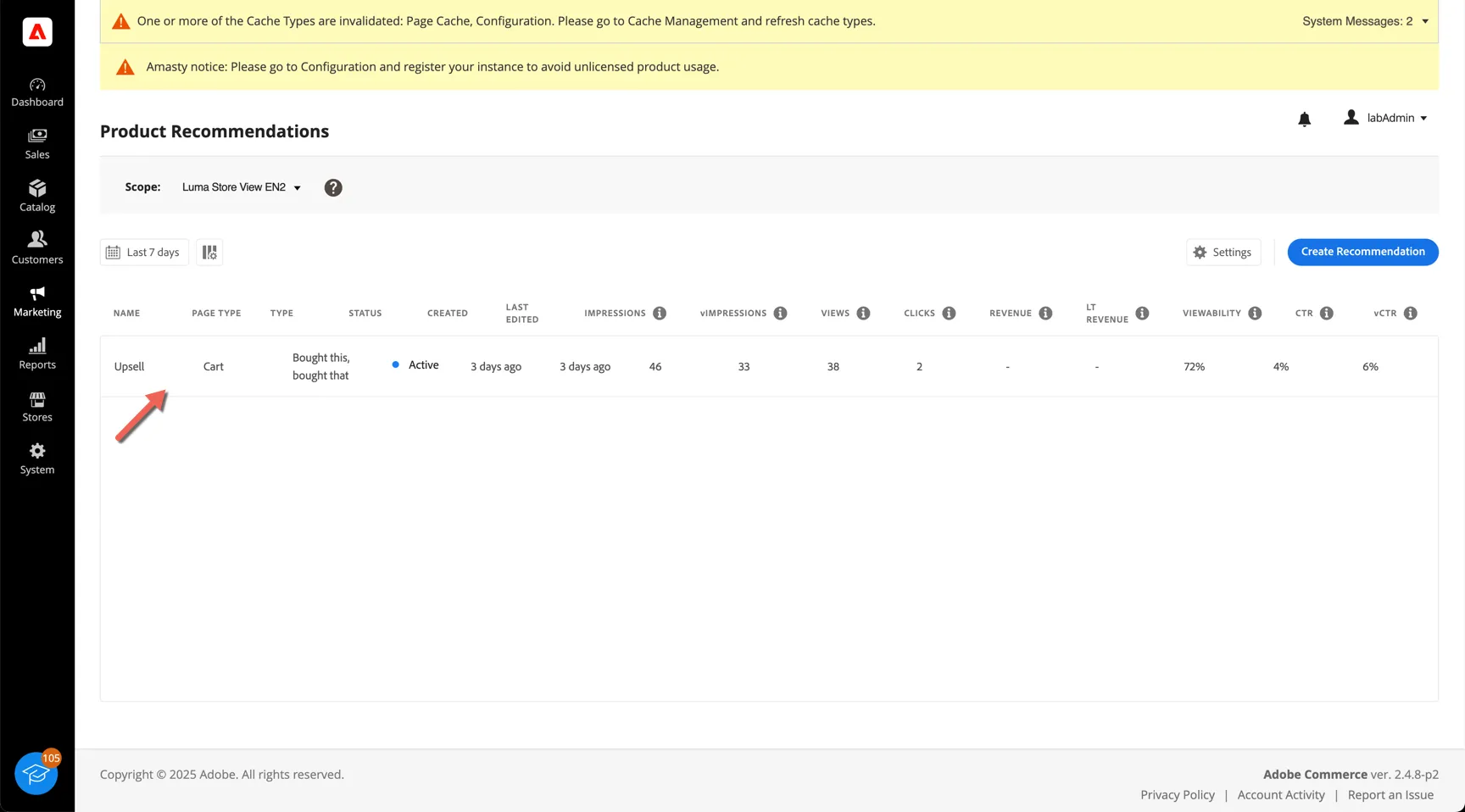1465x812 pixels.
Task: Open the Privacy Policy link
Action: (1177, 795)
